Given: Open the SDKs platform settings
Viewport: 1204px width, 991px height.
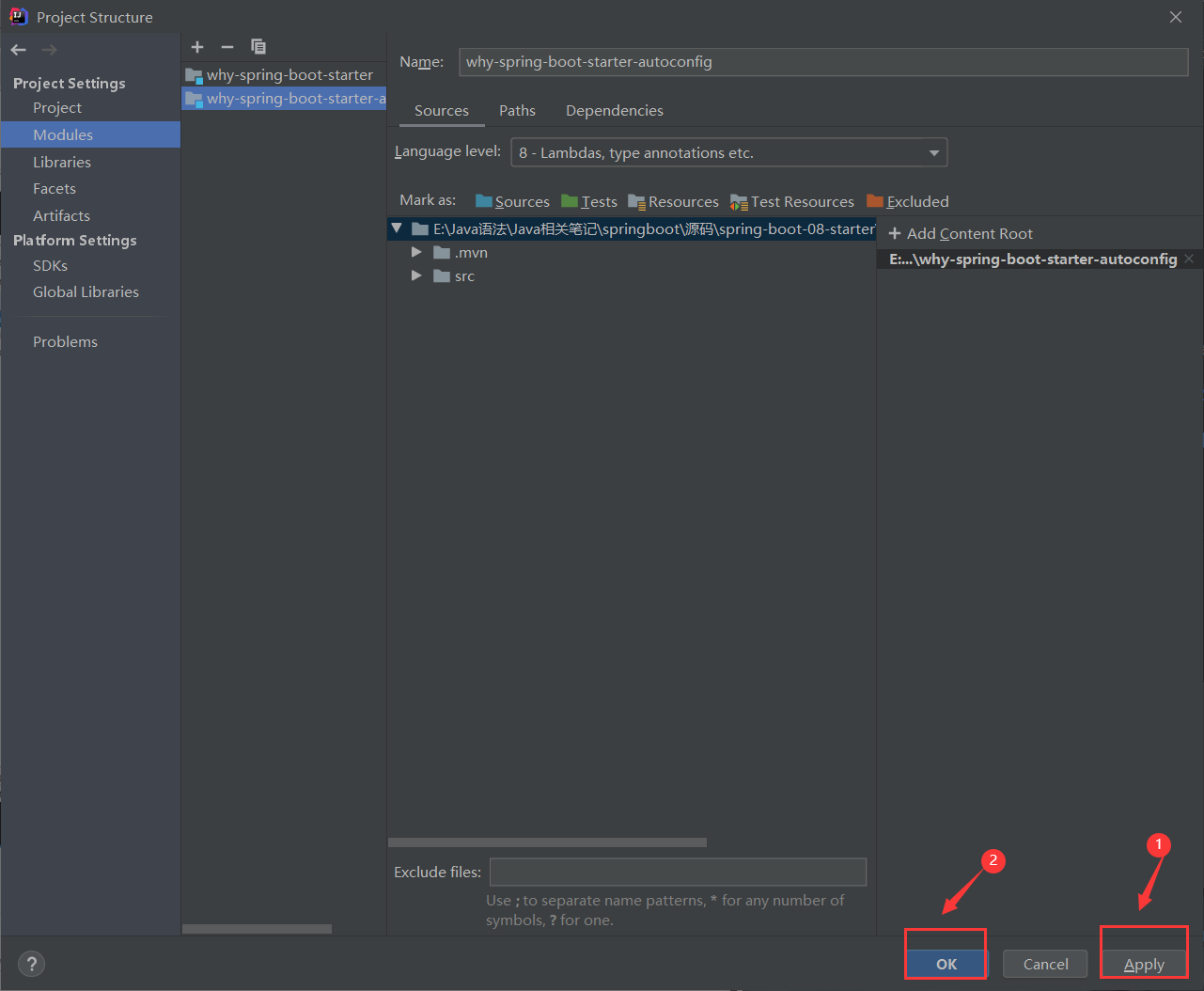Looking at the screenshot, I should [50, 266].
